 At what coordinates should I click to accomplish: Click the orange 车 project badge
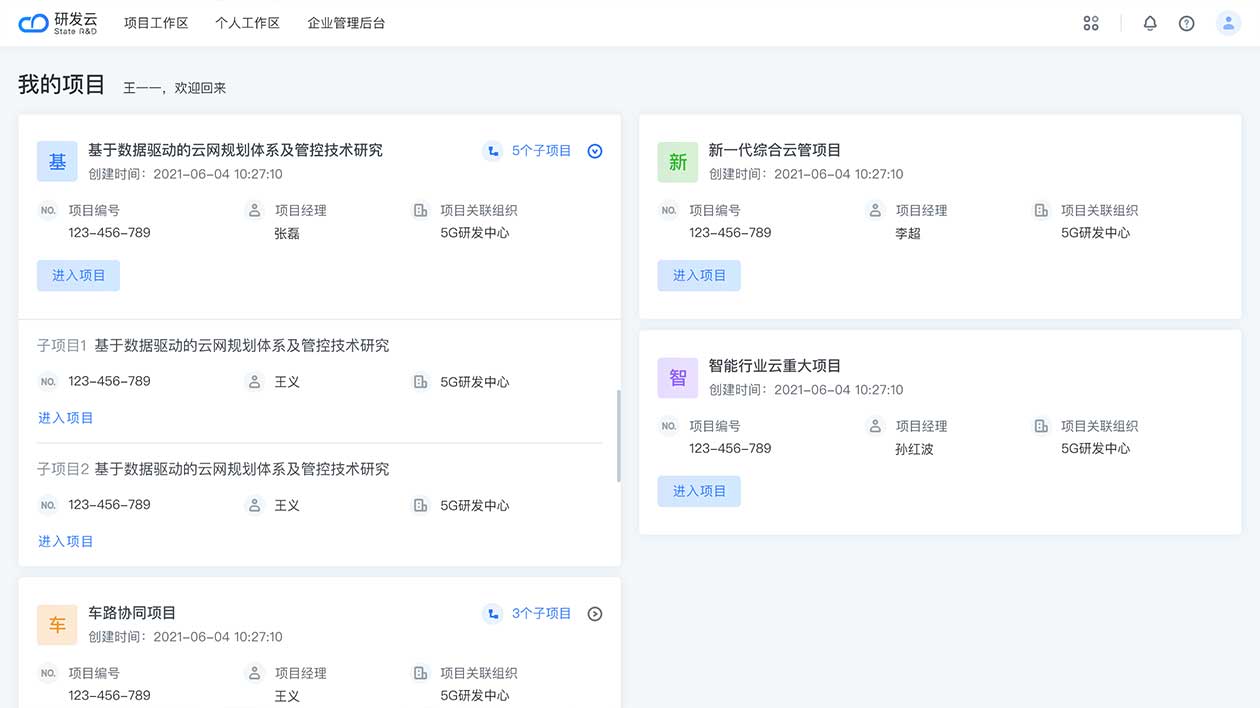pyautogui.click(x=57, y=625)
